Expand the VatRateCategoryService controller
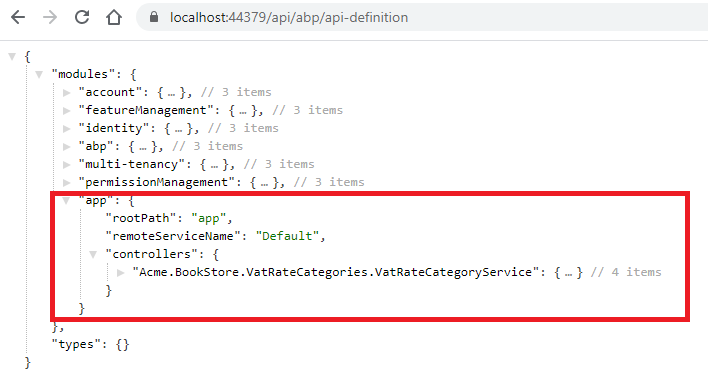 120,272
